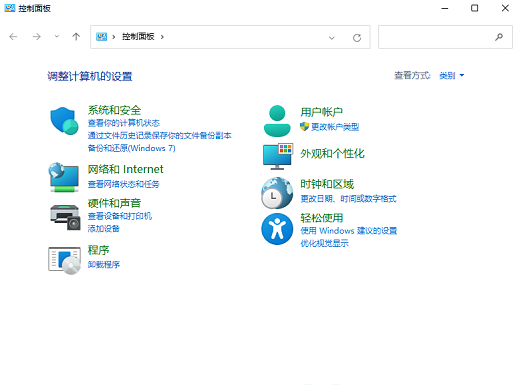Click the 优化视觉显示 link

(324, 243)
